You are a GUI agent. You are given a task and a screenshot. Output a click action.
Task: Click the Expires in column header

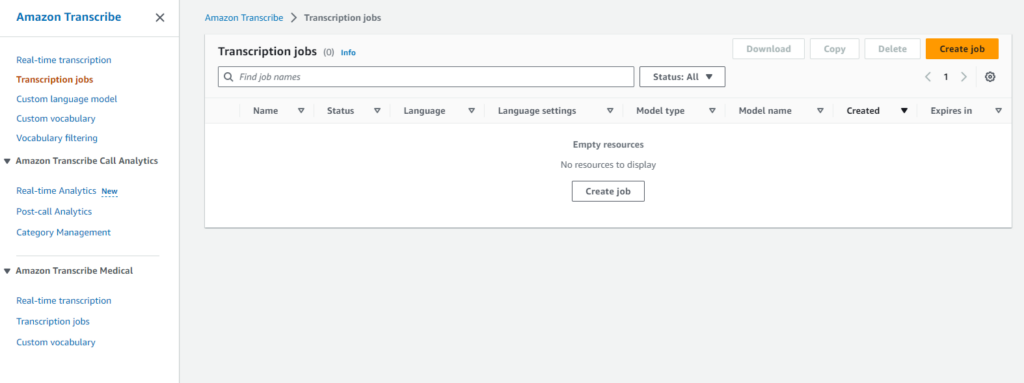[x=951, y=111]
